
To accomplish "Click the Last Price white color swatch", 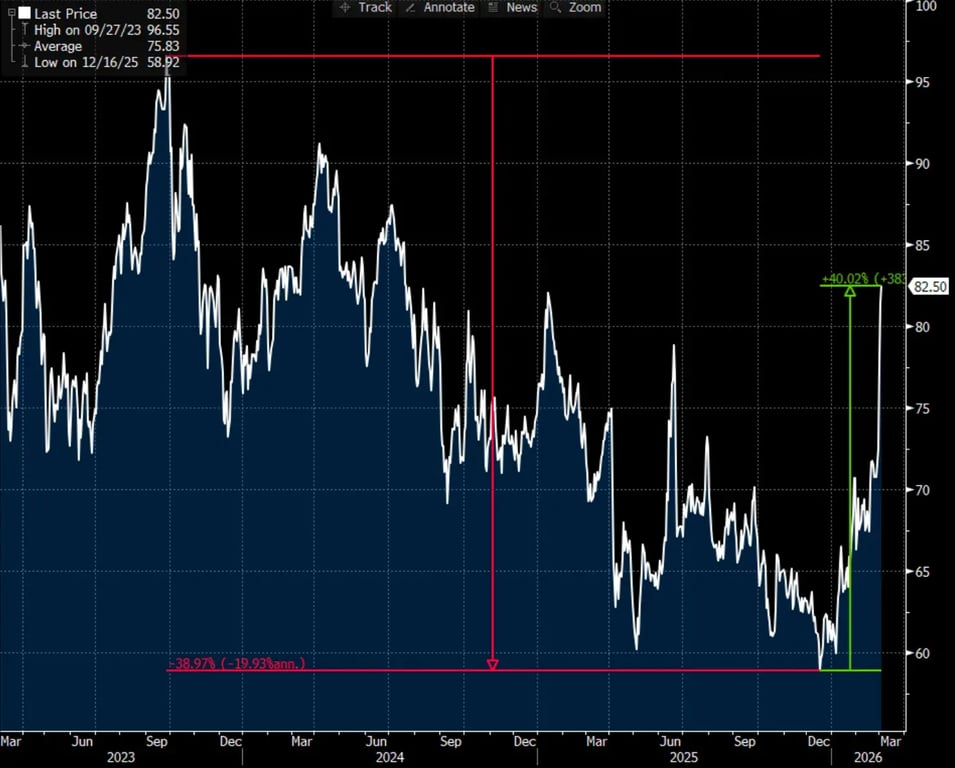I will click(24, 14).
